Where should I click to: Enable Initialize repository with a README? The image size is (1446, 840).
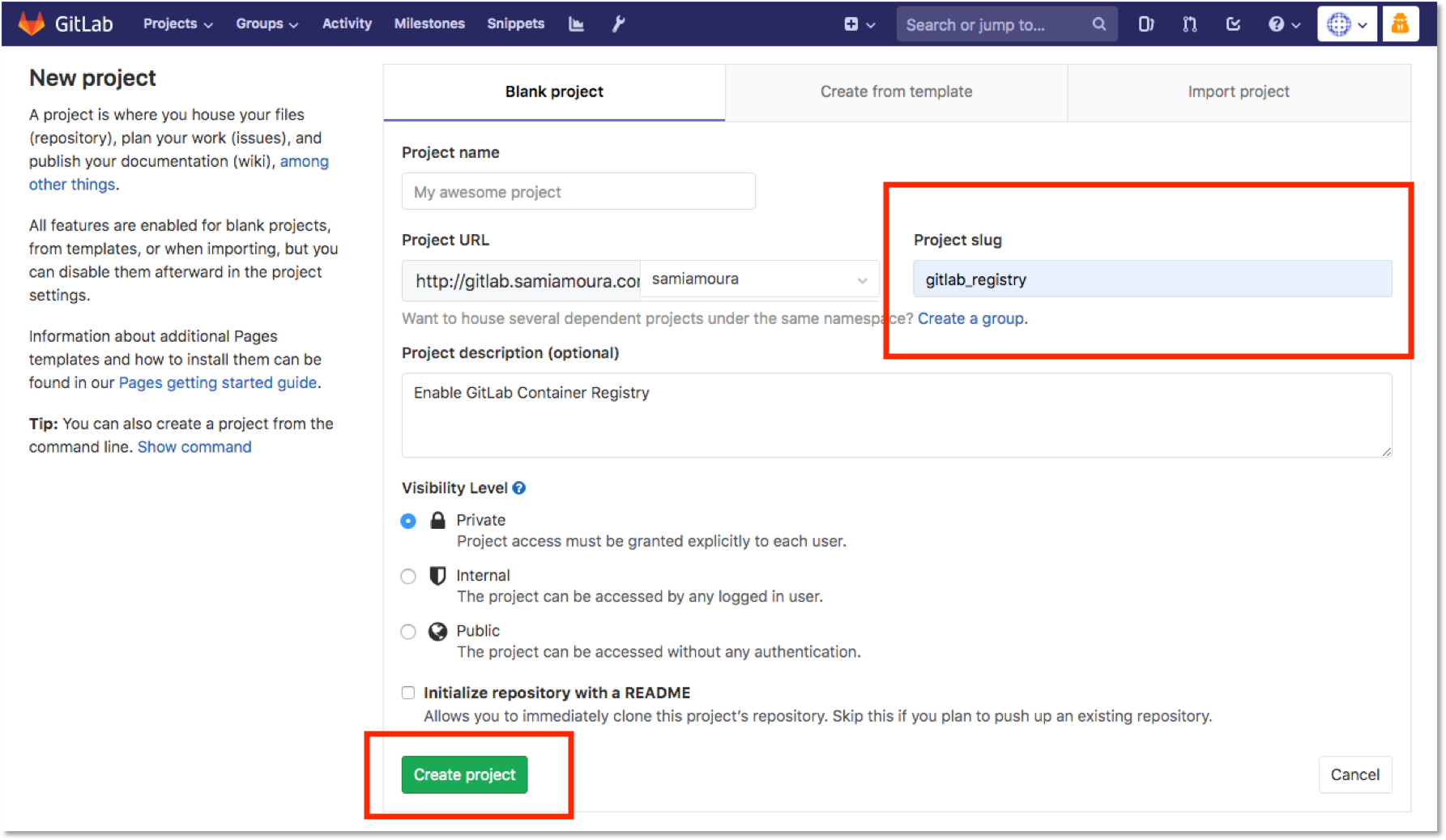408,693
